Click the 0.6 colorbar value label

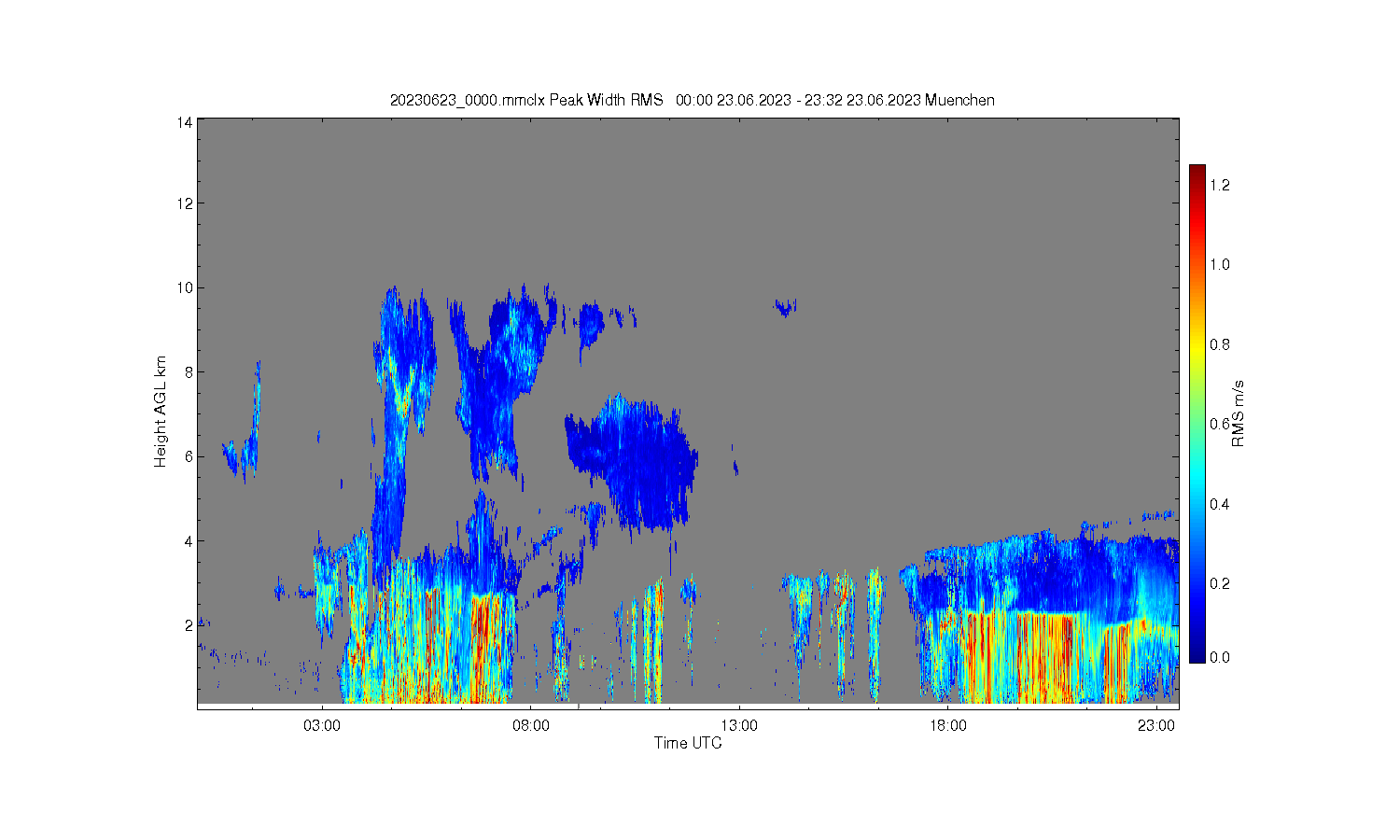tap(1220, 424)
